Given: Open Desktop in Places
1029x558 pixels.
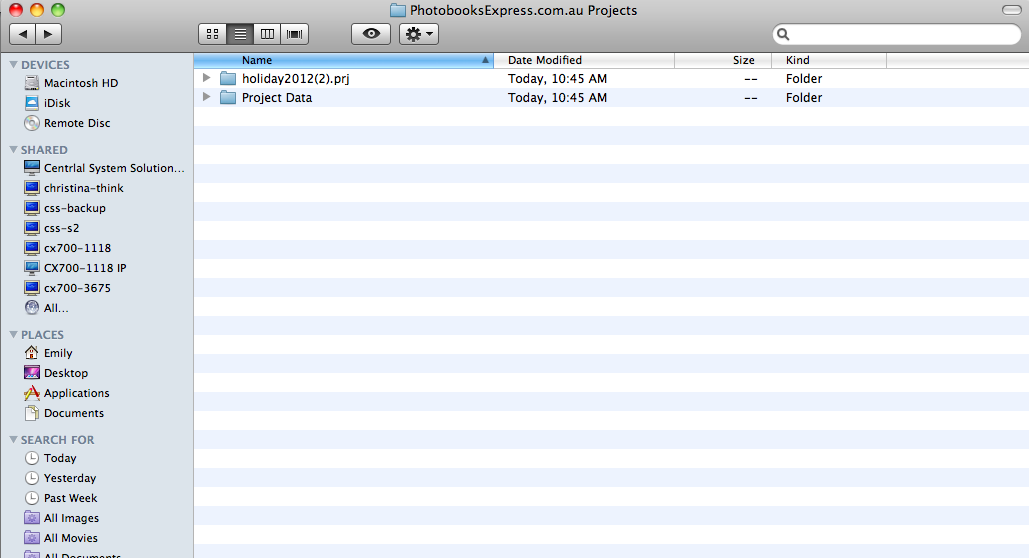Looking at the screenshot, I should click(56, 373).
